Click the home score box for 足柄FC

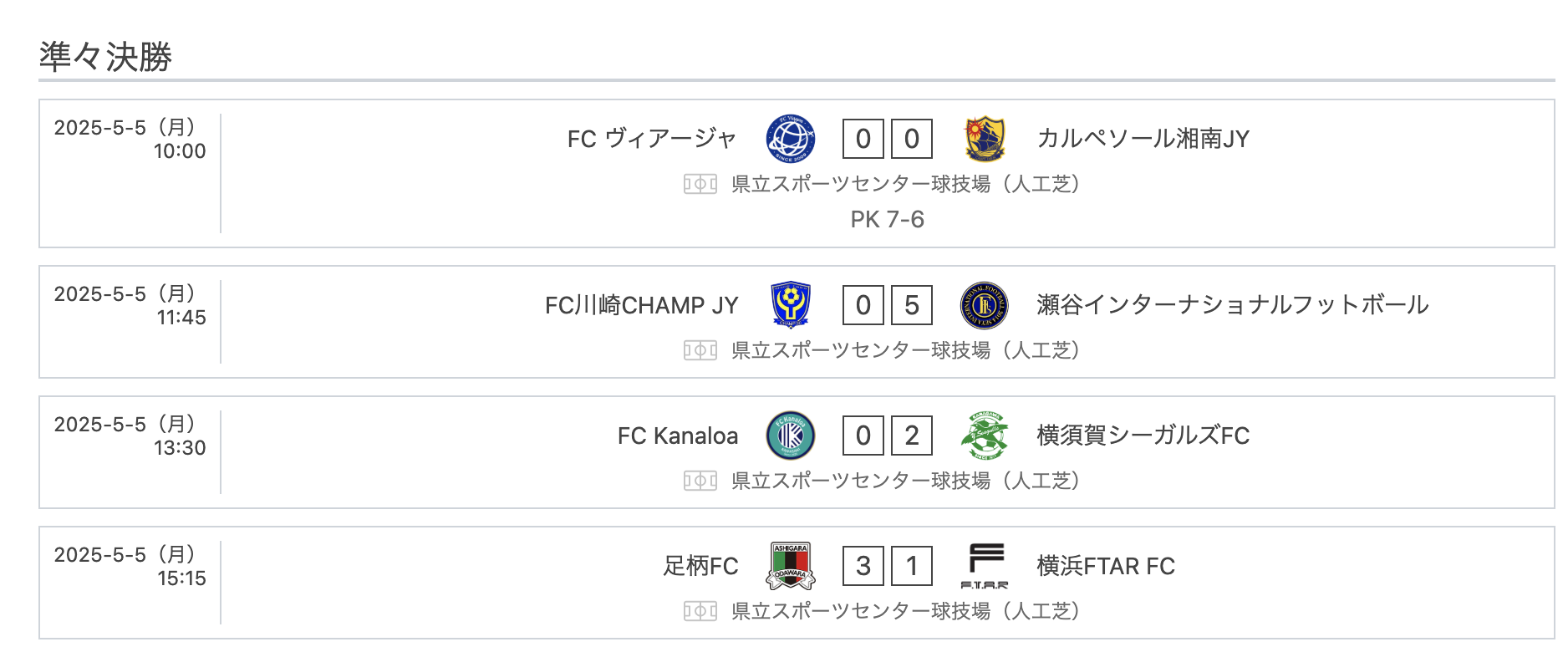pyautogui.click(x=863, y=566)
